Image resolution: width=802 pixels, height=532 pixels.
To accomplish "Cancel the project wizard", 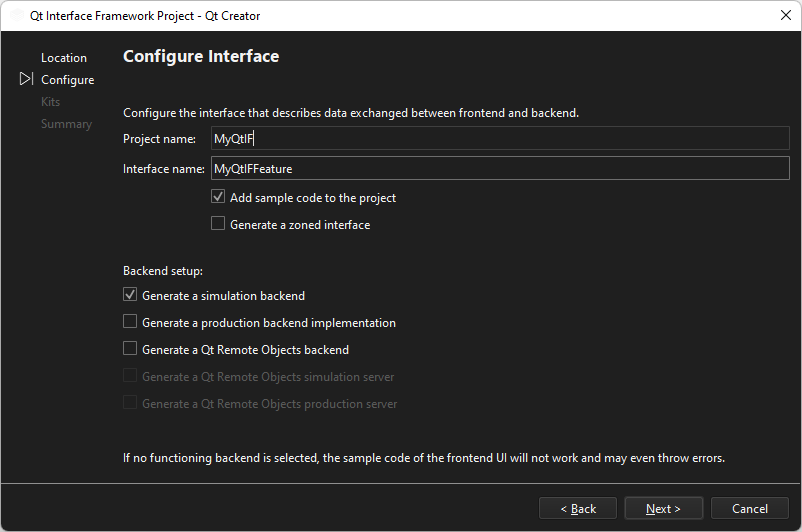I will point(749,509).
